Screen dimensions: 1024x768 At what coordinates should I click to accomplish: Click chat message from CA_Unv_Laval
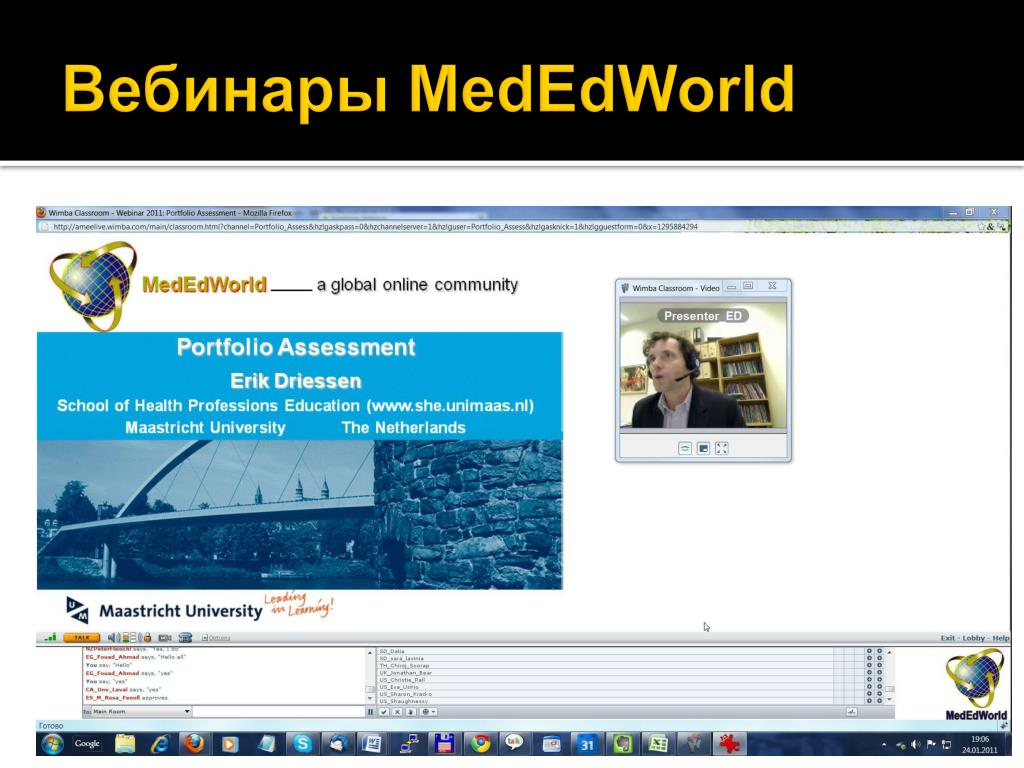coord(123,690)
